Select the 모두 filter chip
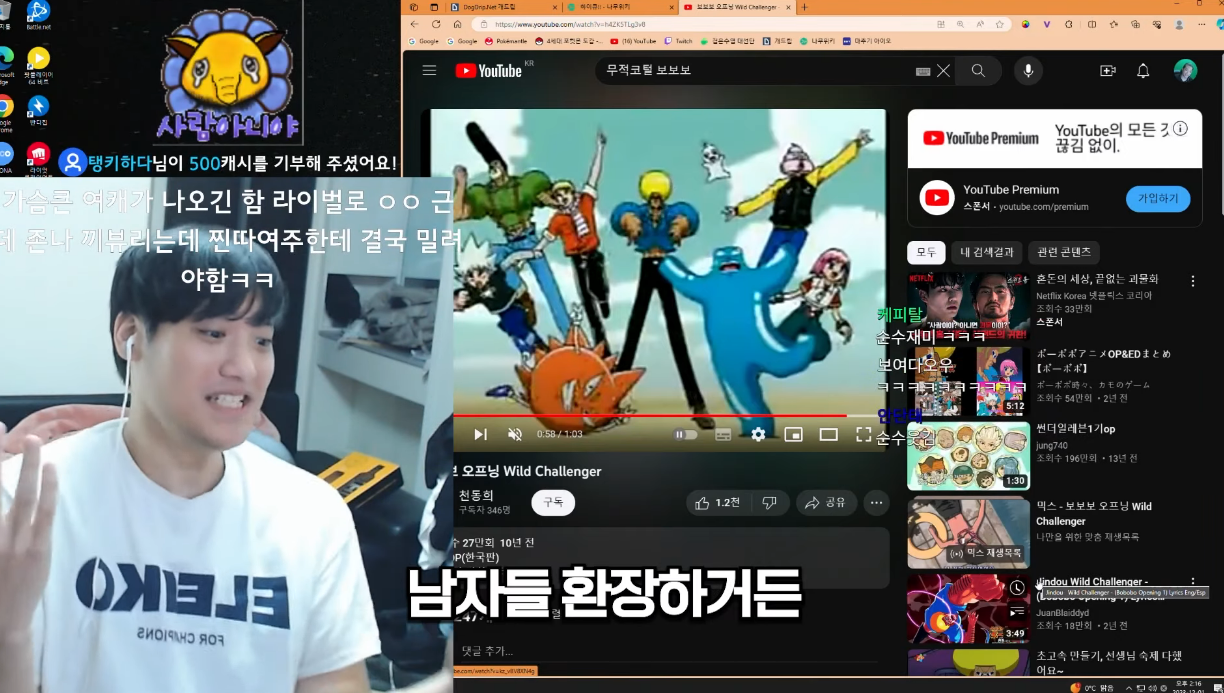The image size is (1224, 693). coord(926,252)
